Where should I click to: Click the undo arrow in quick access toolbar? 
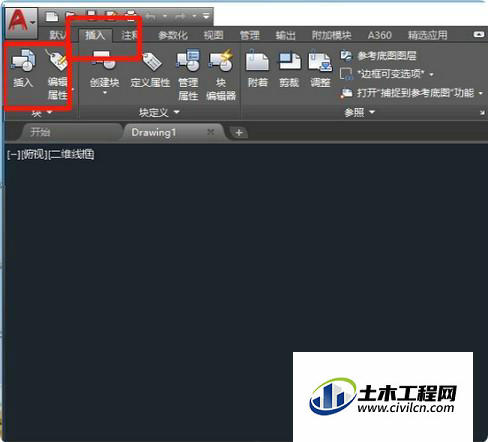(151, 16)
